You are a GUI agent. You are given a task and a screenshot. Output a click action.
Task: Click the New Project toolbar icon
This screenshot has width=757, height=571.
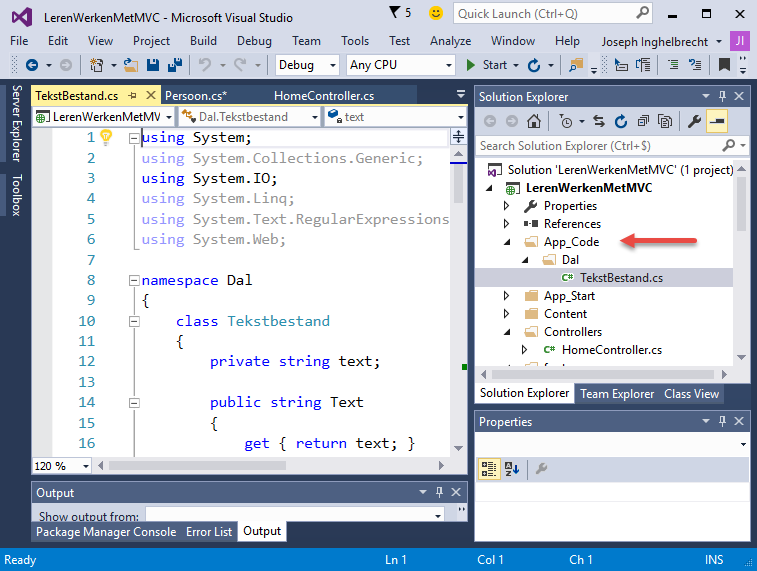97,65
